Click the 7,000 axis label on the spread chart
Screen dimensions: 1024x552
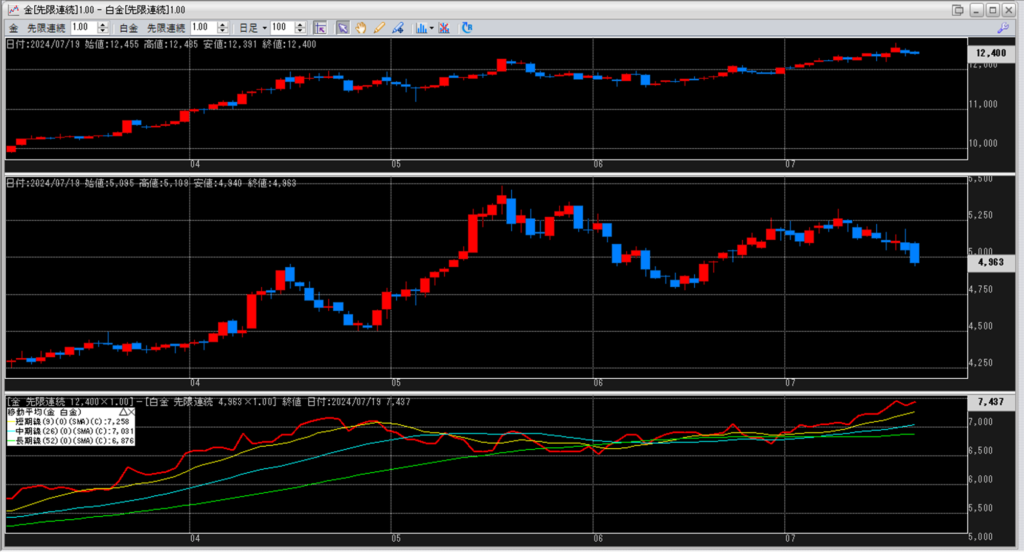point(981,422)
